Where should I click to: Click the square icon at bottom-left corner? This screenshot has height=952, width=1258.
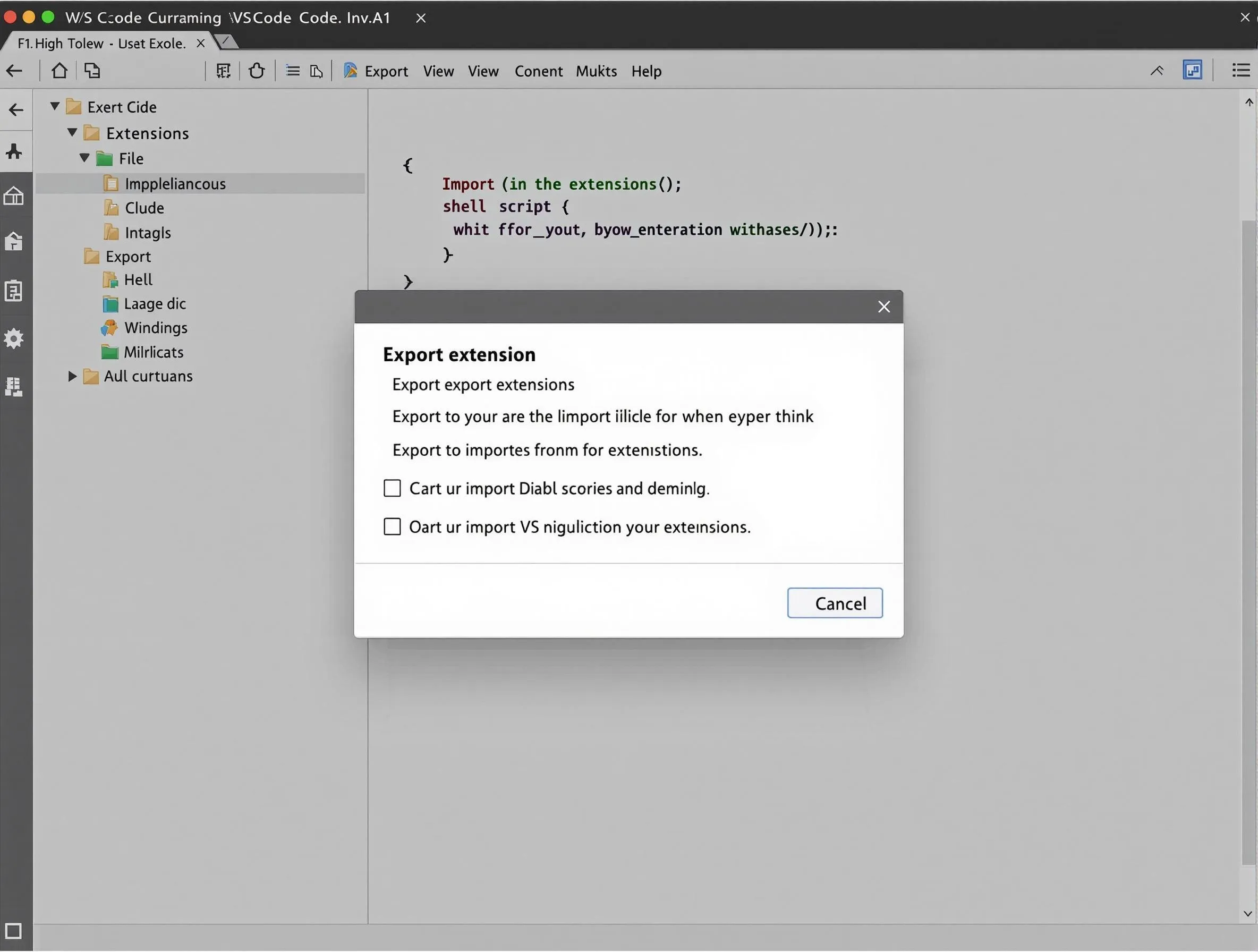pyautogui.click(x=13, y=931)
